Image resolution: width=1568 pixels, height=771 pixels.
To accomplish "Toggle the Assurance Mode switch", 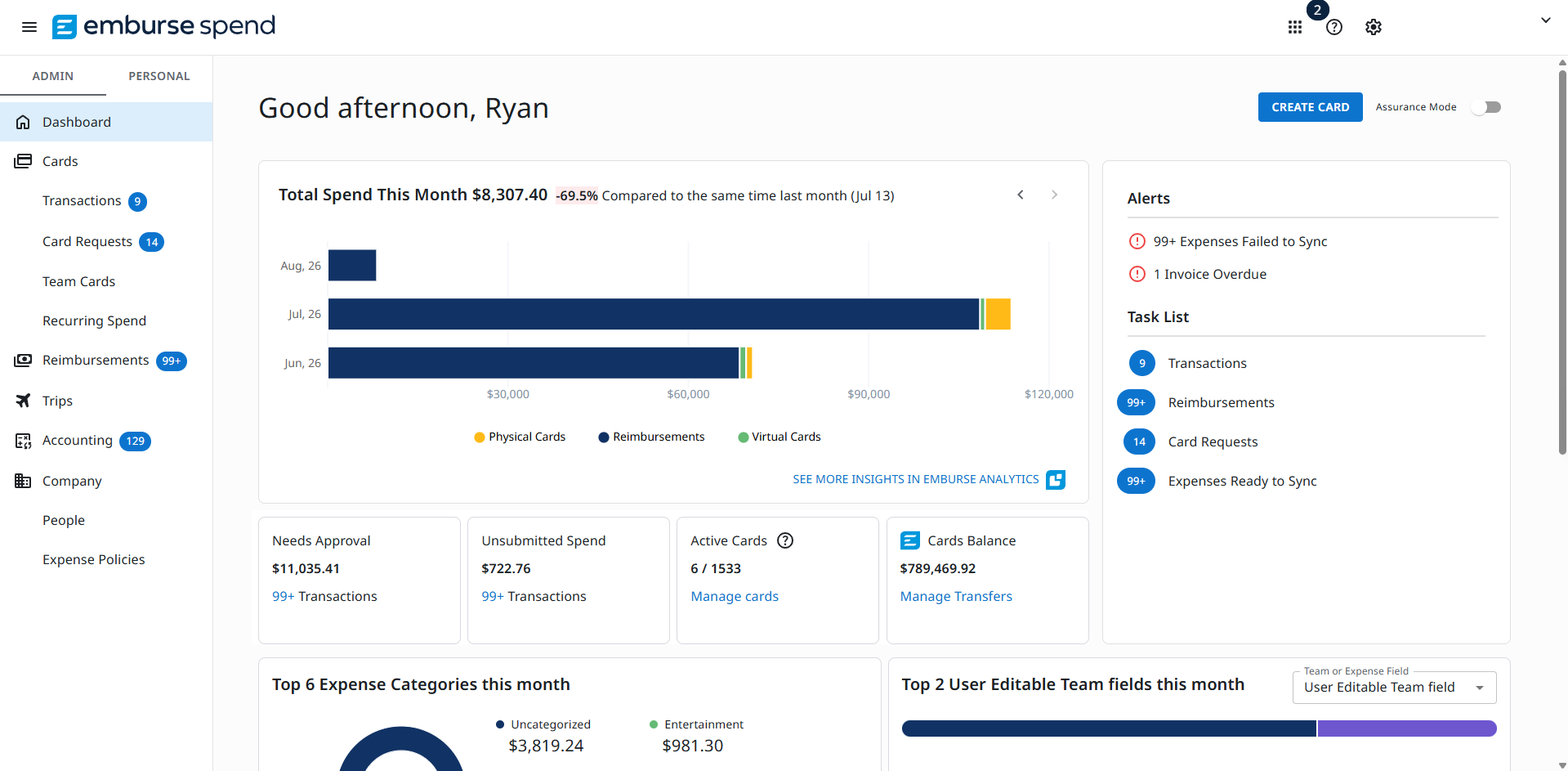I will 1486,107.
